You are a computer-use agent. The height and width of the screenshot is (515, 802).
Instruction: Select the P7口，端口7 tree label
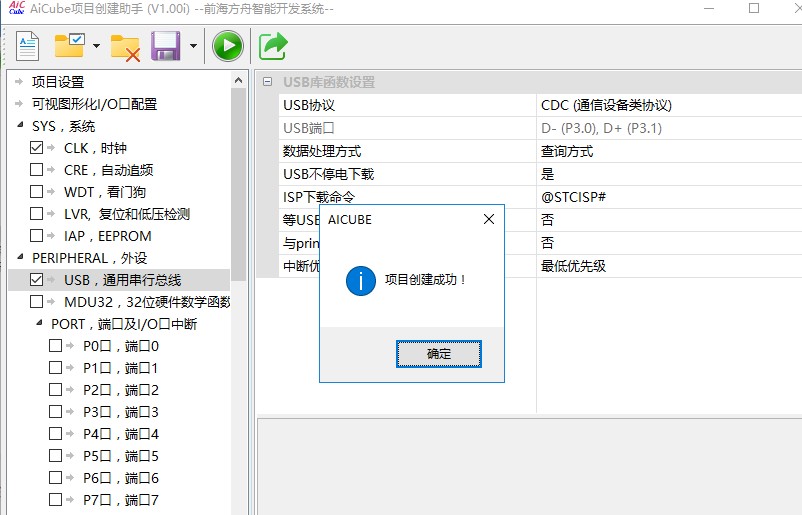(121, 500)
